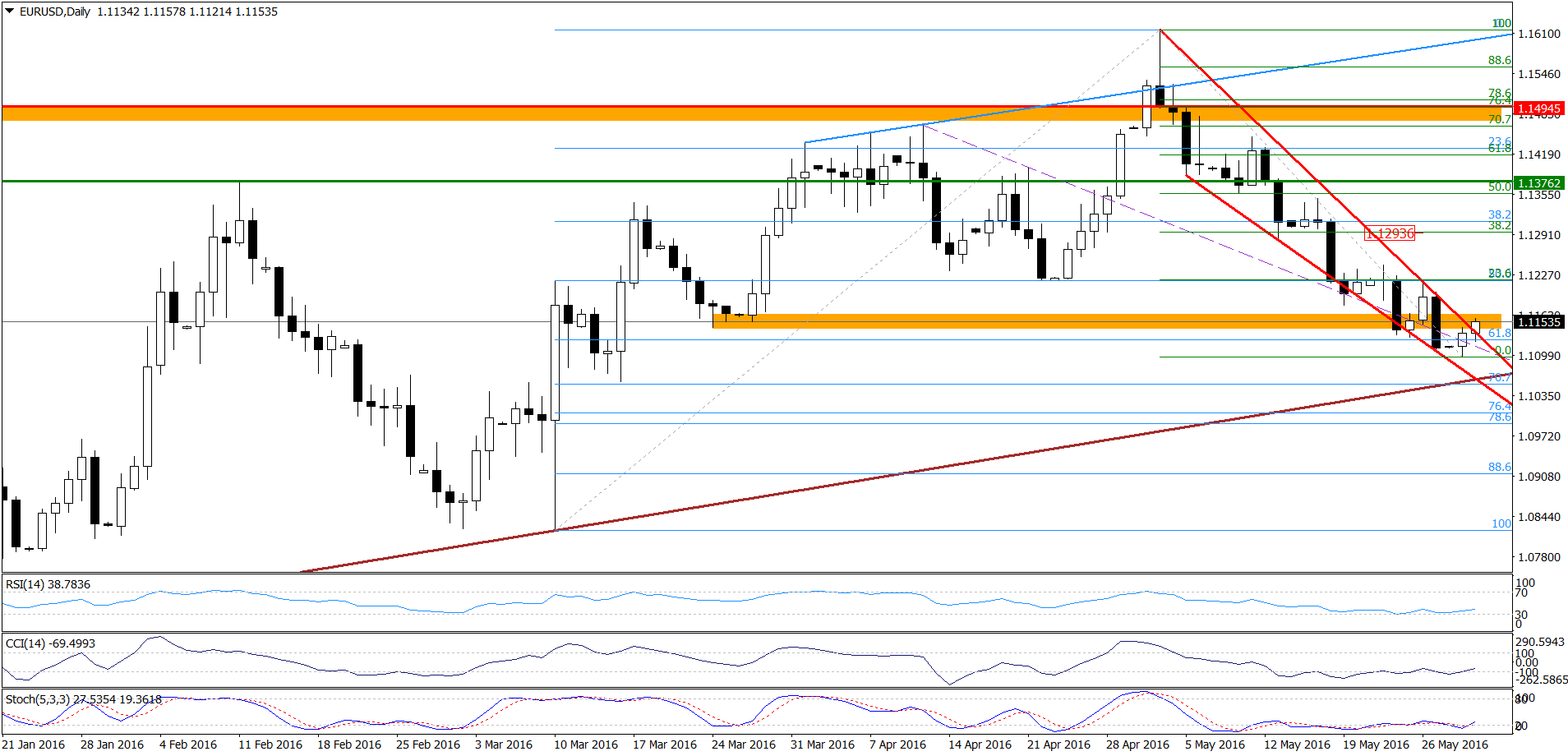Click the 1.09080 price axis value
The image size is (1568, 756).
pyautogui.click(x=1539, y=477)
